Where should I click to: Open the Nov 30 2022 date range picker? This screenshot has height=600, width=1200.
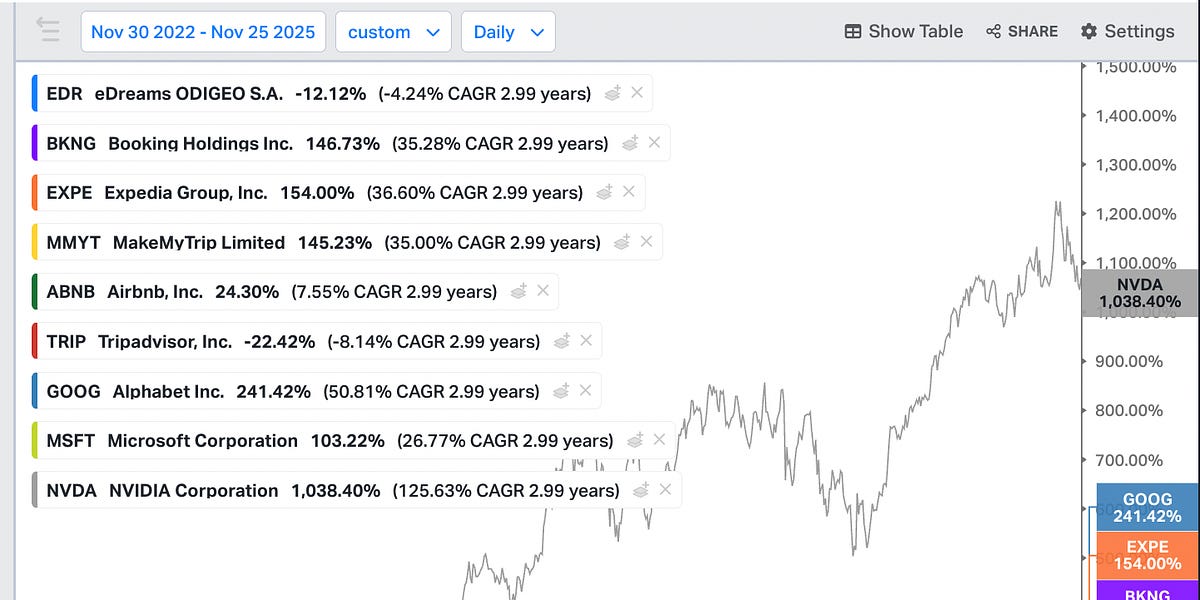[x=203, y=32]
